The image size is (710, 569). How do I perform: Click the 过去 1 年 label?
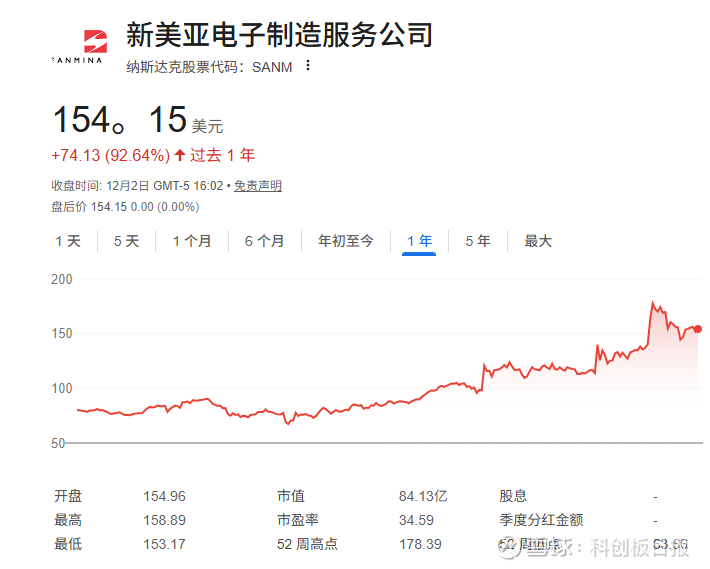(222, 155)
